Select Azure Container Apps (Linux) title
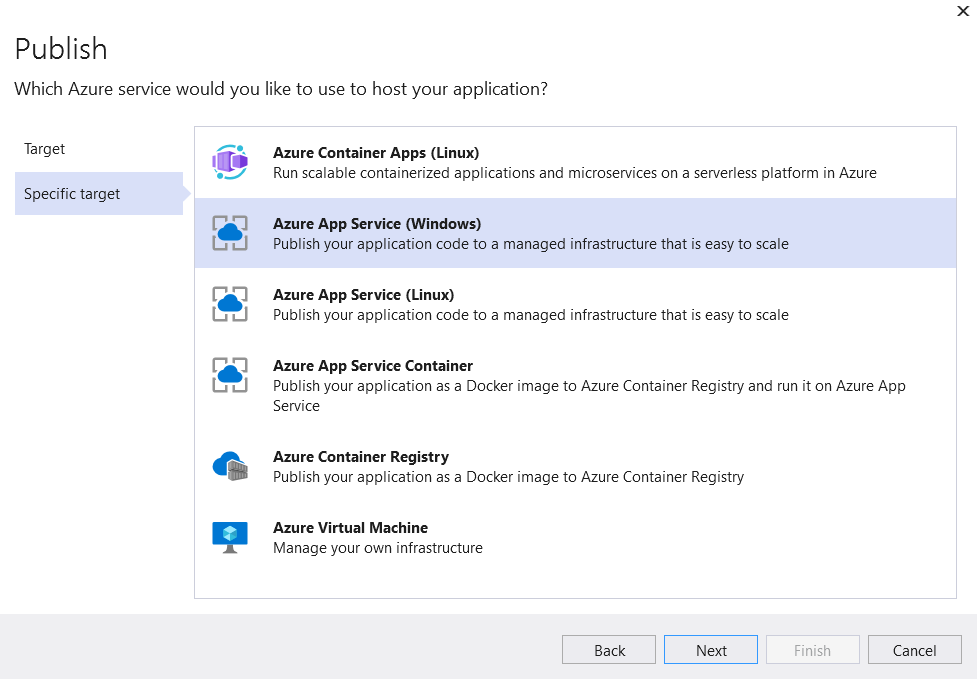Screen dimensions: 977x679 pos(376,153)
